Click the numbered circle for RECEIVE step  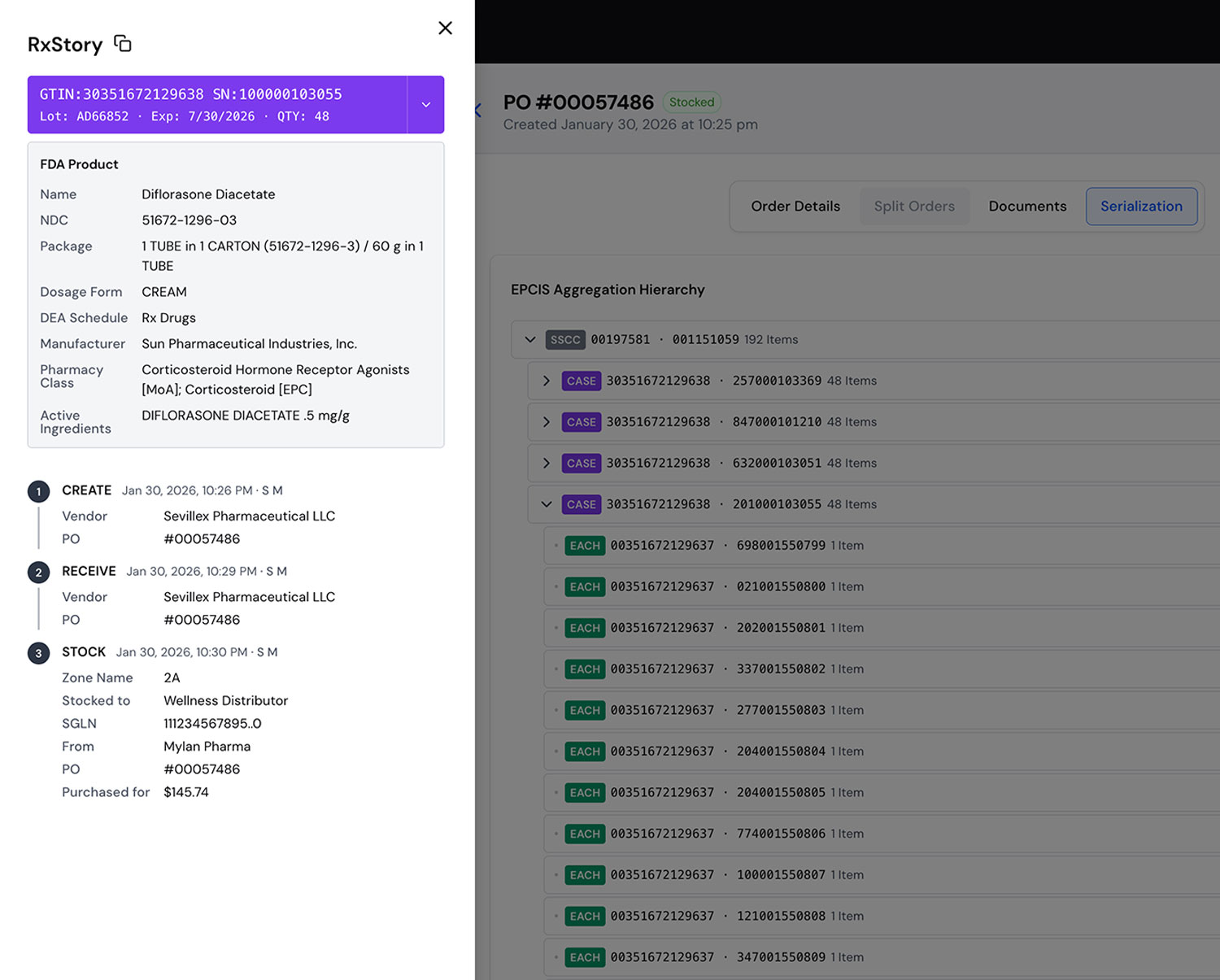38,572
